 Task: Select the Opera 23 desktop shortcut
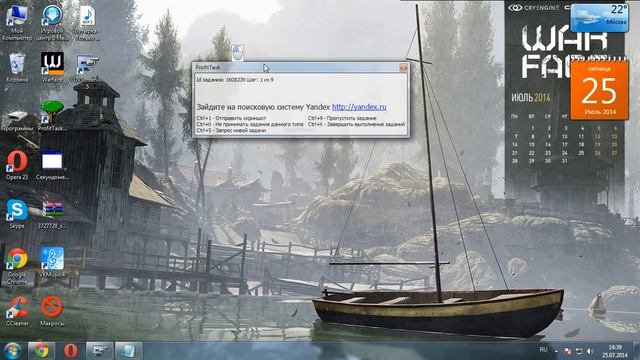[17, 165]
